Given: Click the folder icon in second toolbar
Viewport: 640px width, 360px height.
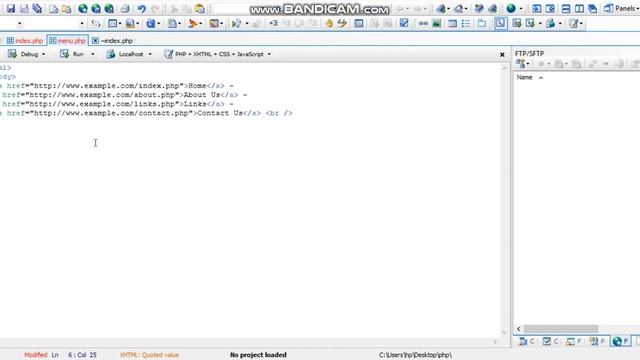Looking at the screenshot, I should (x=482, y=24).
